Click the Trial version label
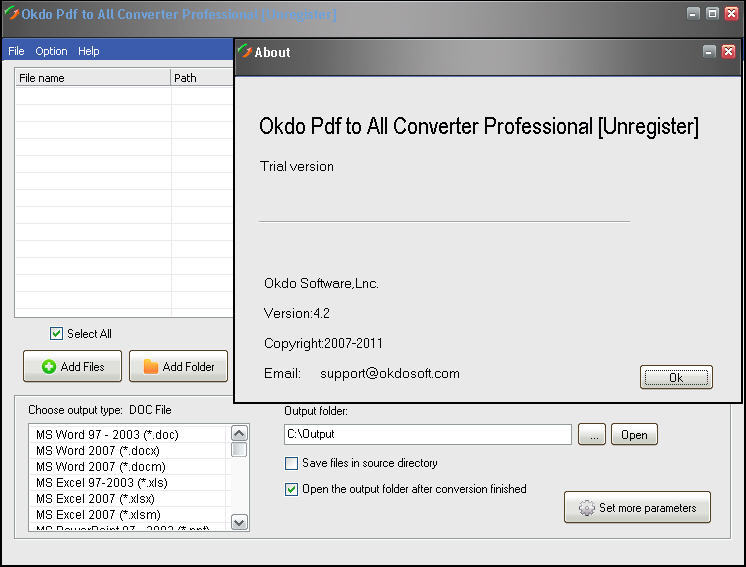Screen dimensions: 746x567 pos(297,166)
